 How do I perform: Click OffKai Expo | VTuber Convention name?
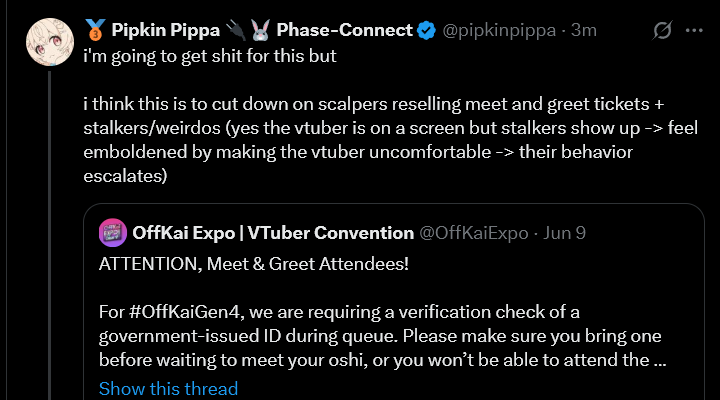[x=272, y=233]
